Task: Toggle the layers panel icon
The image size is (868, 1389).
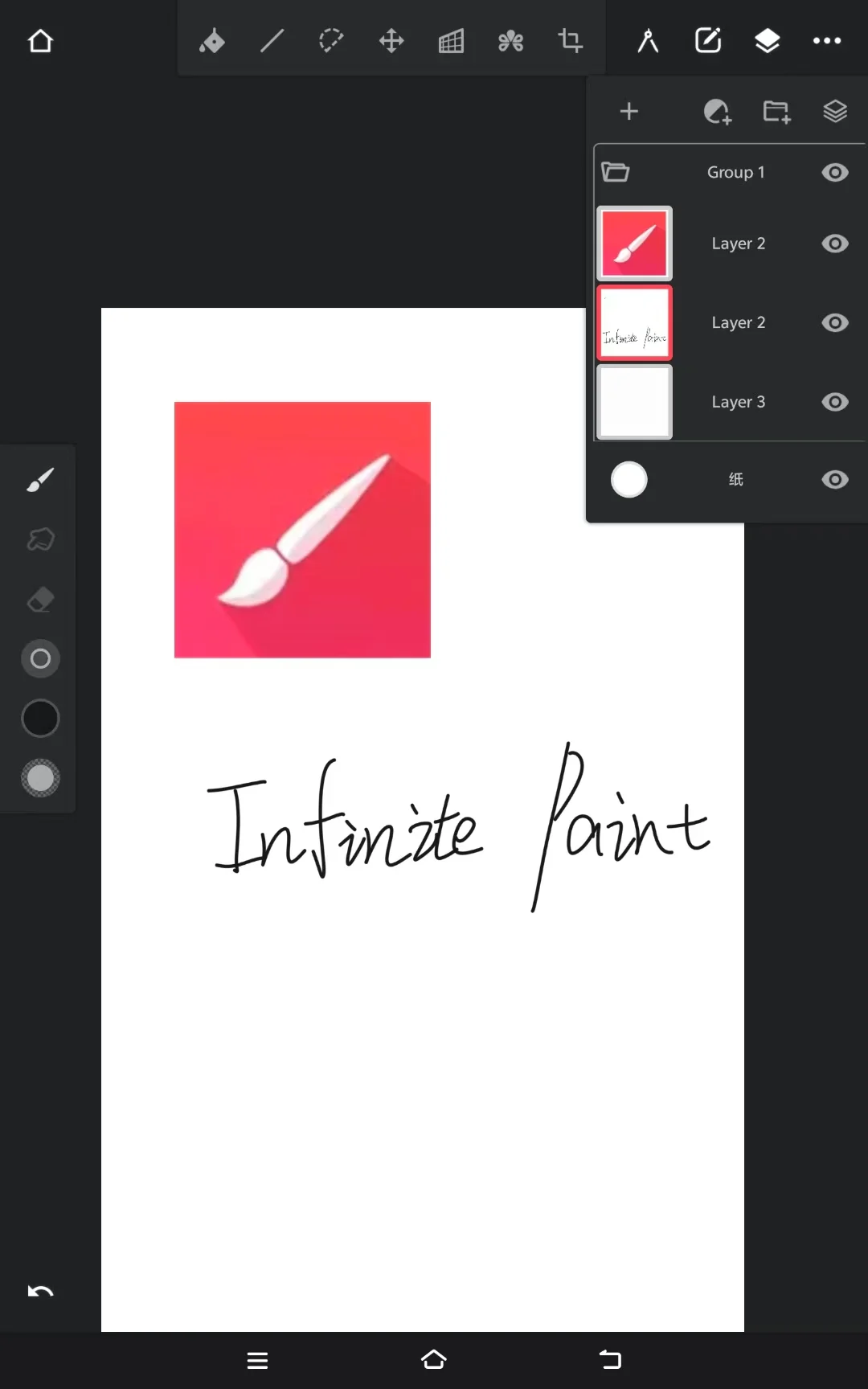Action: coord(768,40)
